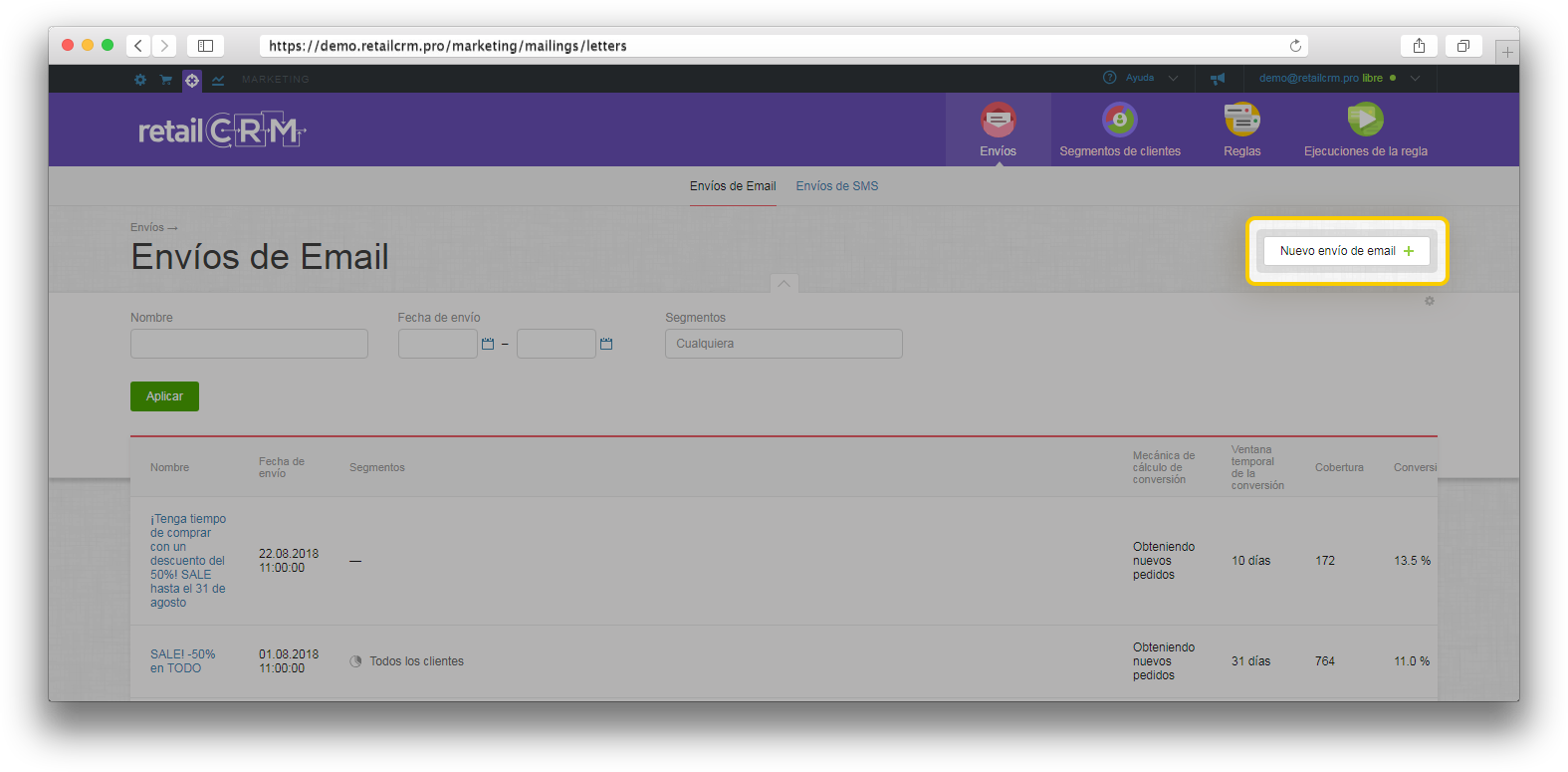The image size is (1568, 772).
Task: Click the browser reload icon
Action: coord(1295,46)
